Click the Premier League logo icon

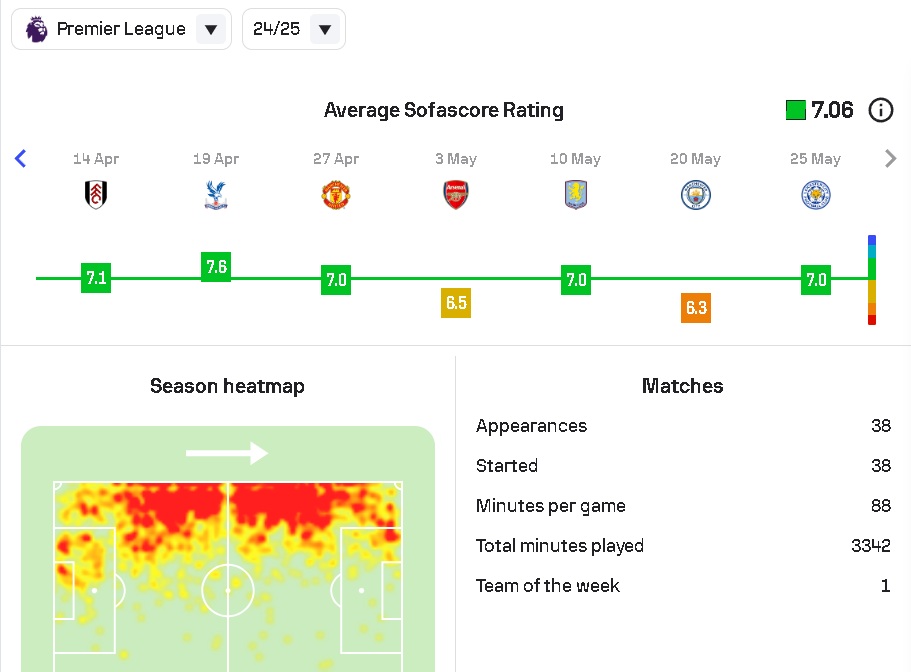(x=35, y=28)
